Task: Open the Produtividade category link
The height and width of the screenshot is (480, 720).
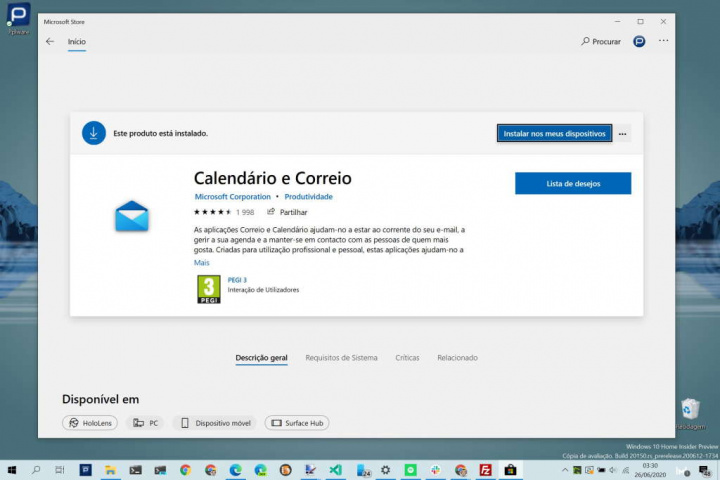Action: [x=308, y=197]
